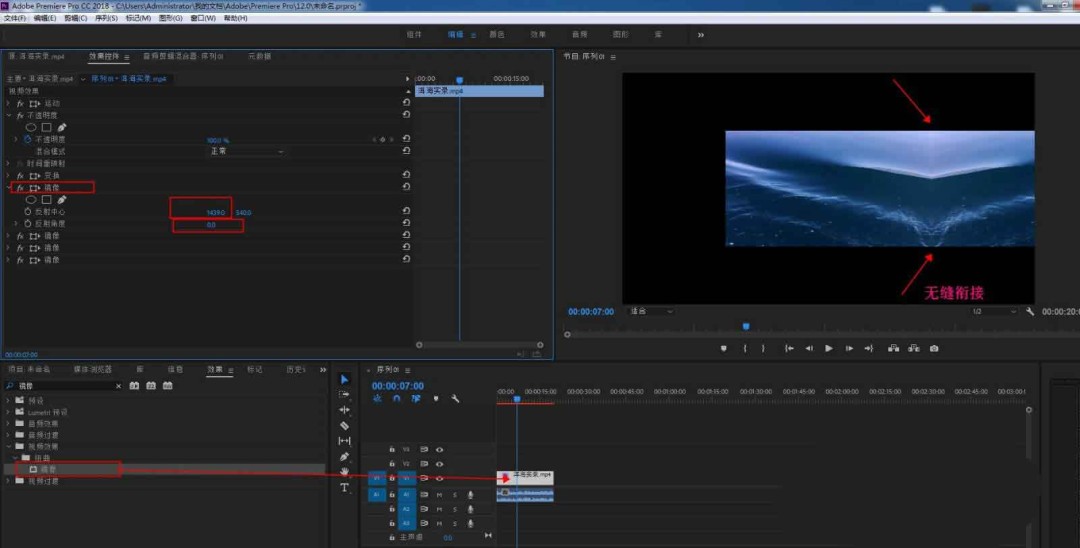Open timeline display settings wrench
Image resolution: width=1080 pixels, height=548 pixels.
[455, 399]
